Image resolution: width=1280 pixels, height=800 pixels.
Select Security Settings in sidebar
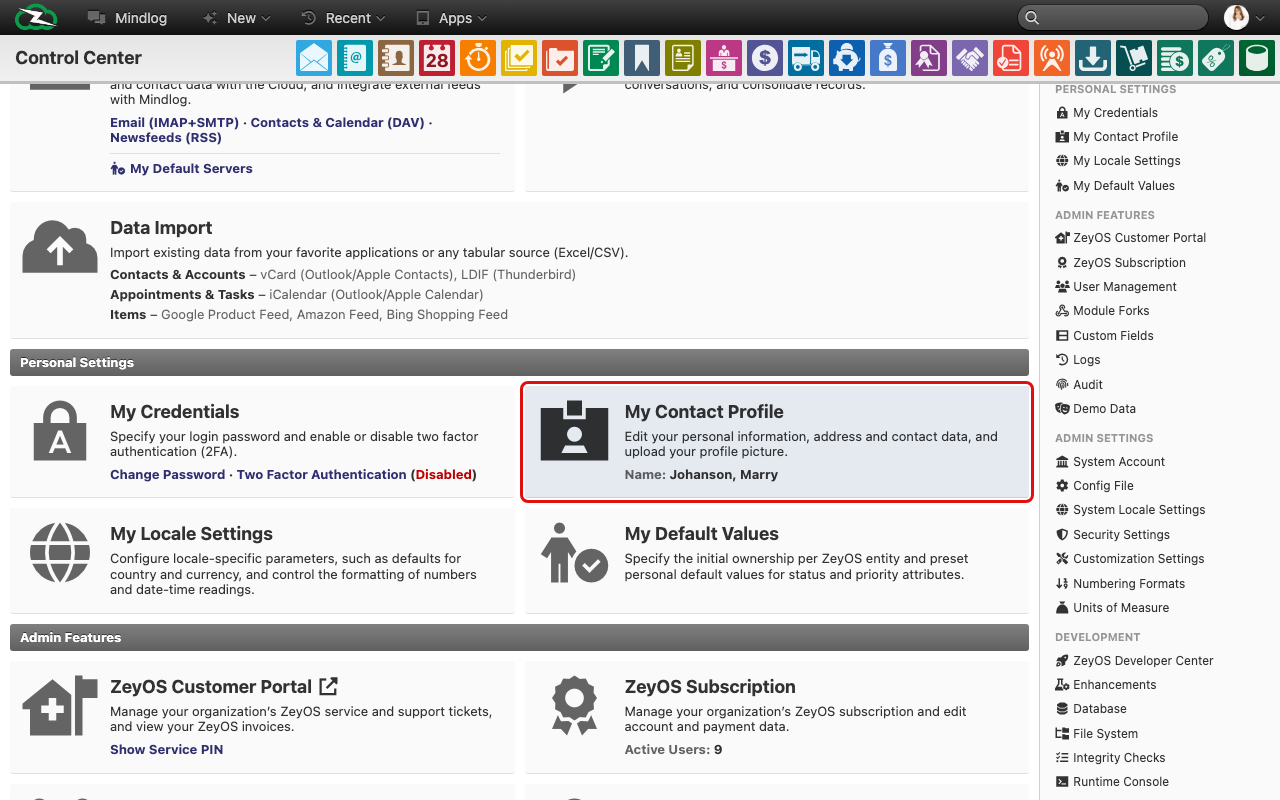coord(1113,535)
